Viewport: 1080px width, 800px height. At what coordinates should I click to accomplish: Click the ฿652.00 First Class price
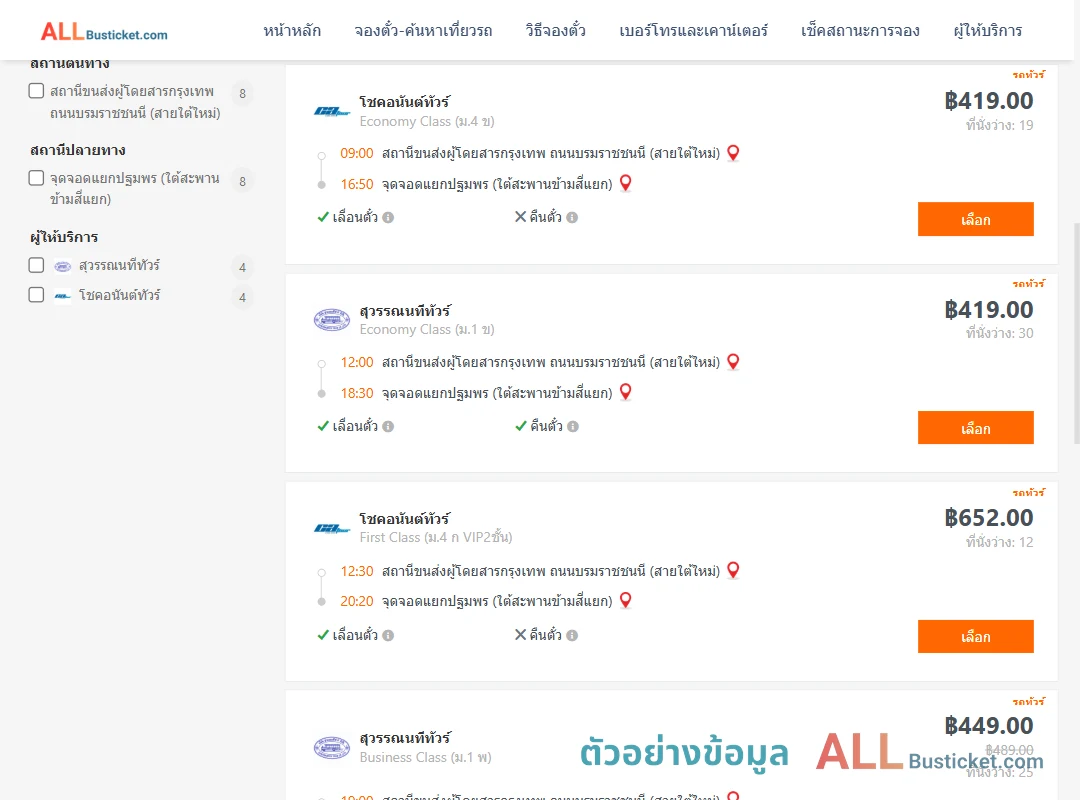pyautogui.click(x=988, y=517)
